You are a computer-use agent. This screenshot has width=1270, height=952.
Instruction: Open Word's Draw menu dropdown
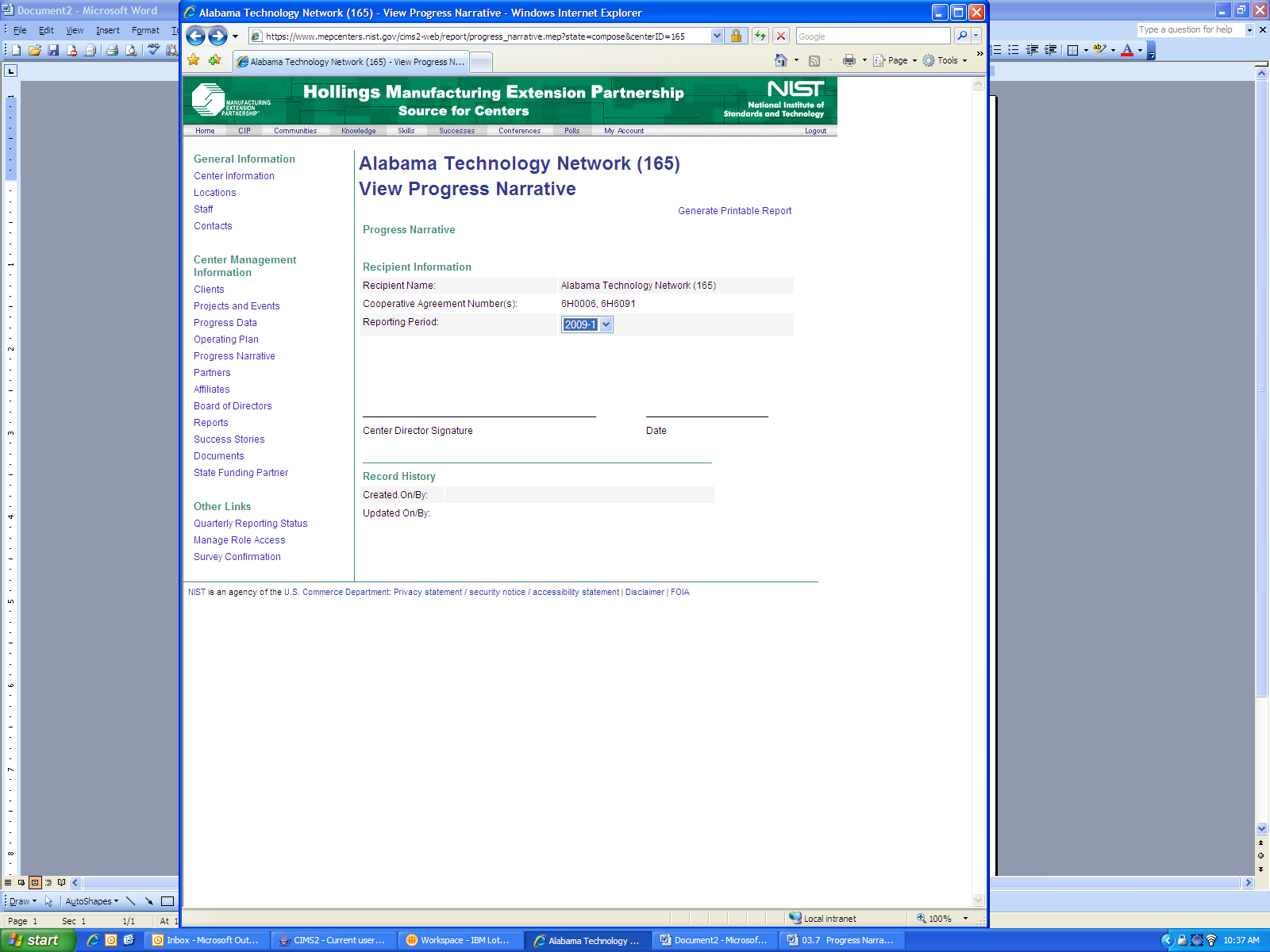23,901
